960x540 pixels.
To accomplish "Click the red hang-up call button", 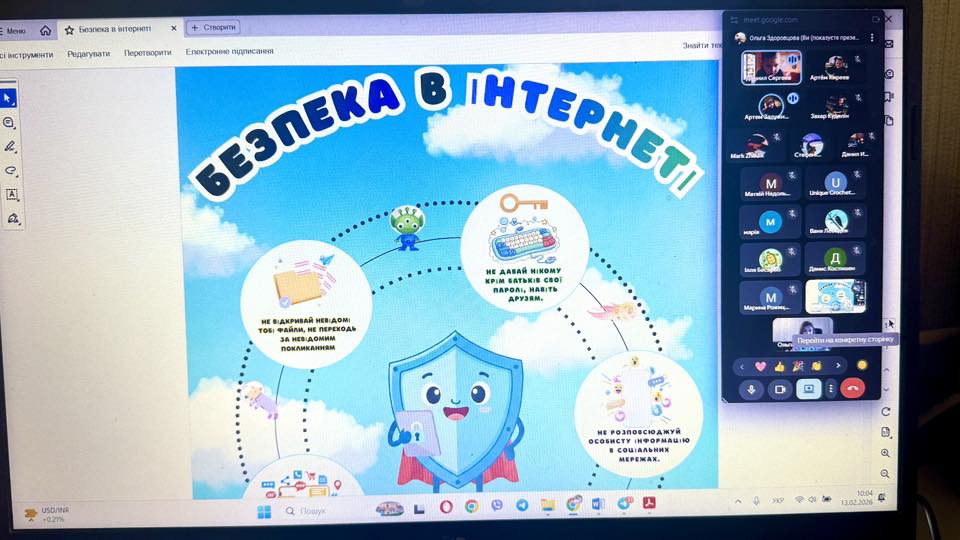I will click(x=852, y=389).
